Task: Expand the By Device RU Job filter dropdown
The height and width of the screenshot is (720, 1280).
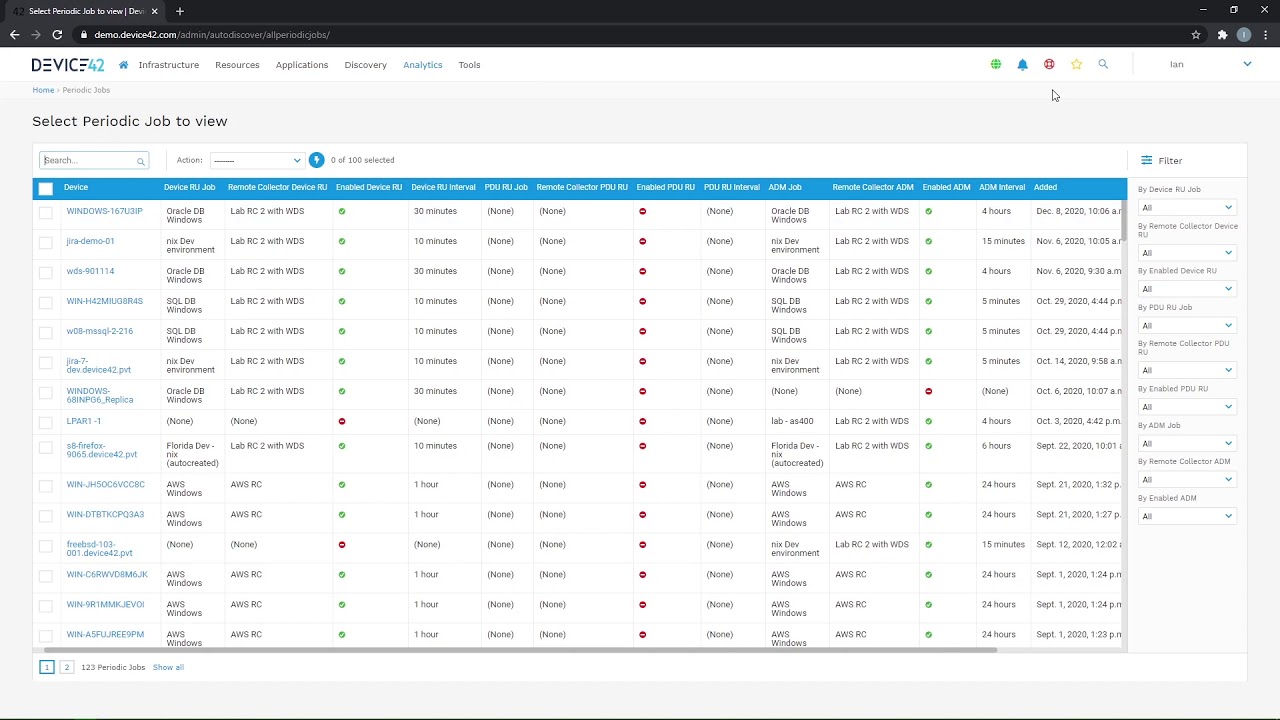Action: click(1187, 208)
